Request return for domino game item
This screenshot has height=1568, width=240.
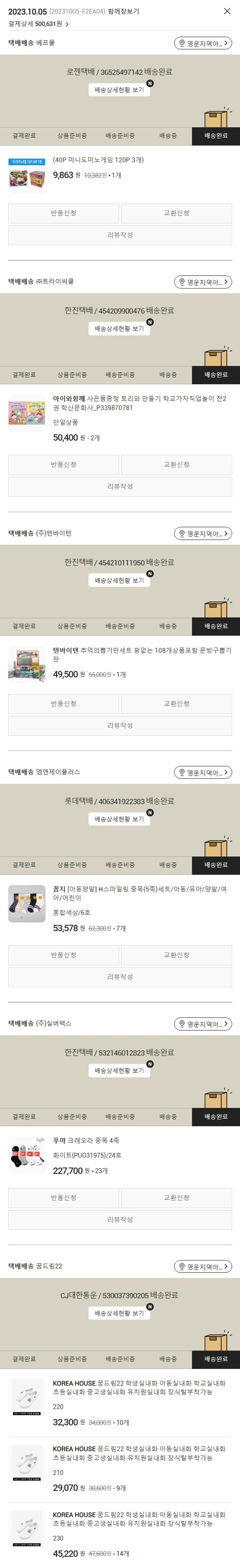63,213
